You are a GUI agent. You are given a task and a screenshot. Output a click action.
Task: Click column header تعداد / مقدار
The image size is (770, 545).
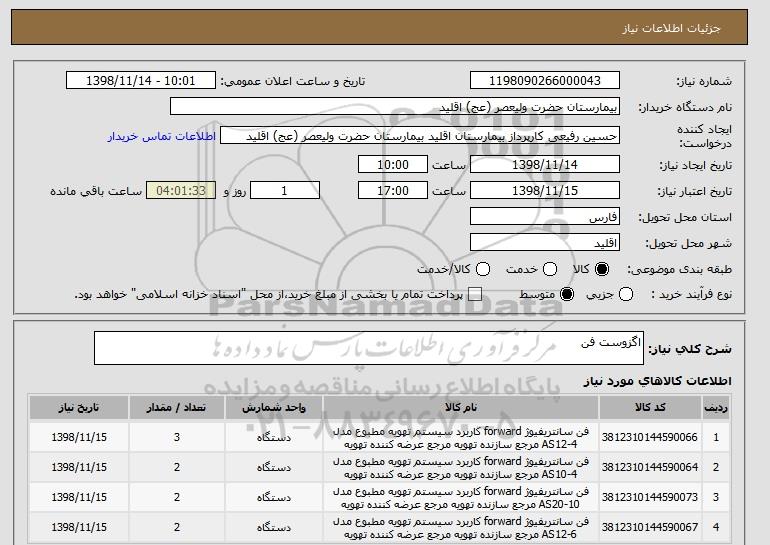tap(177, 408)
